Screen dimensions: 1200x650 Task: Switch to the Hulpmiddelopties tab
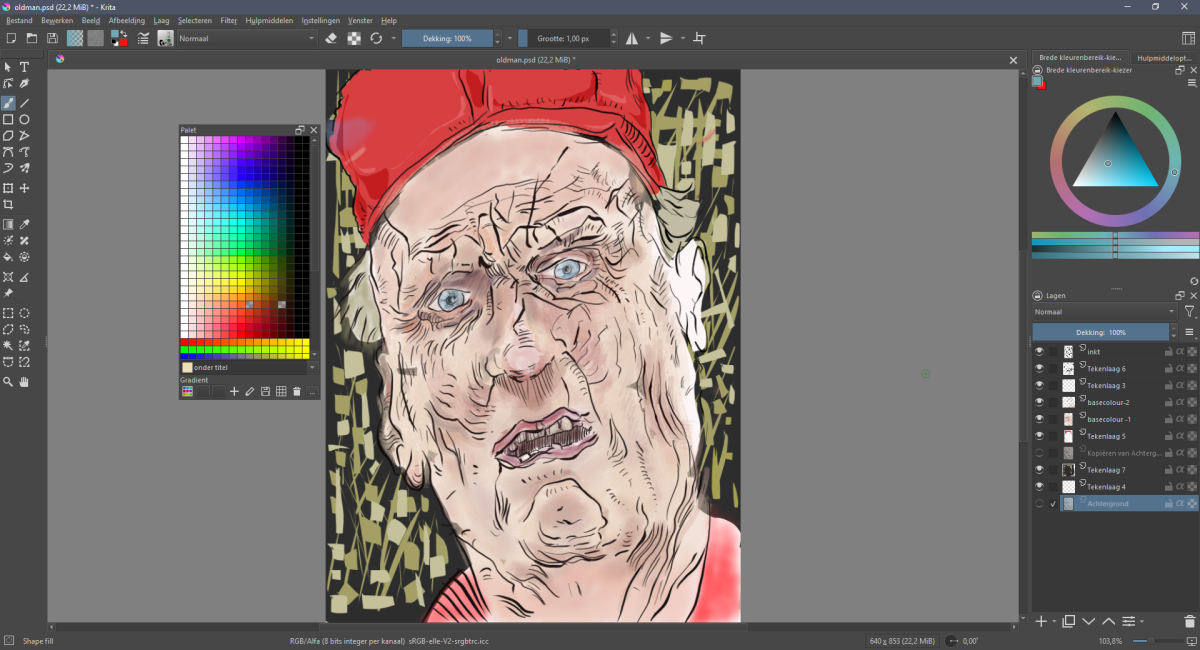(1165, 58)
